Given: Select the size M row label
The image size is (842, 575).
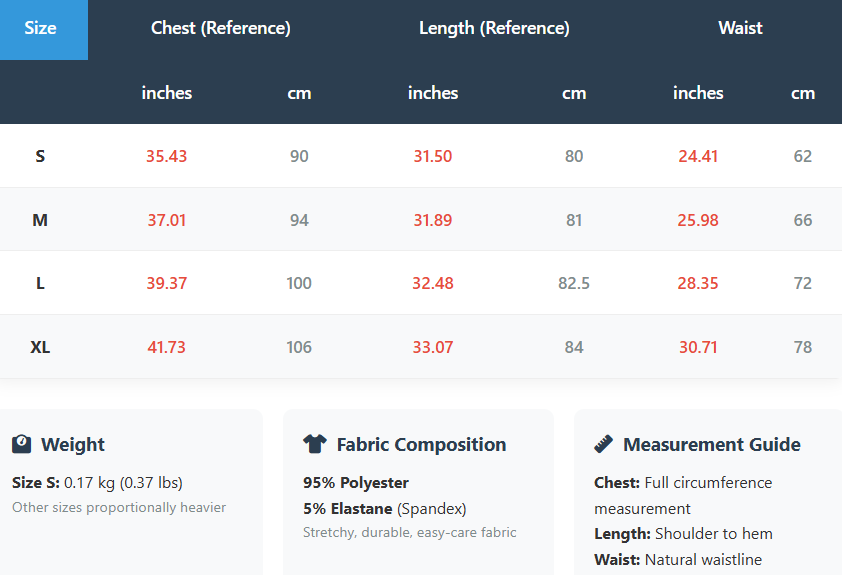Looking at the screenshot, I should 40,220.
